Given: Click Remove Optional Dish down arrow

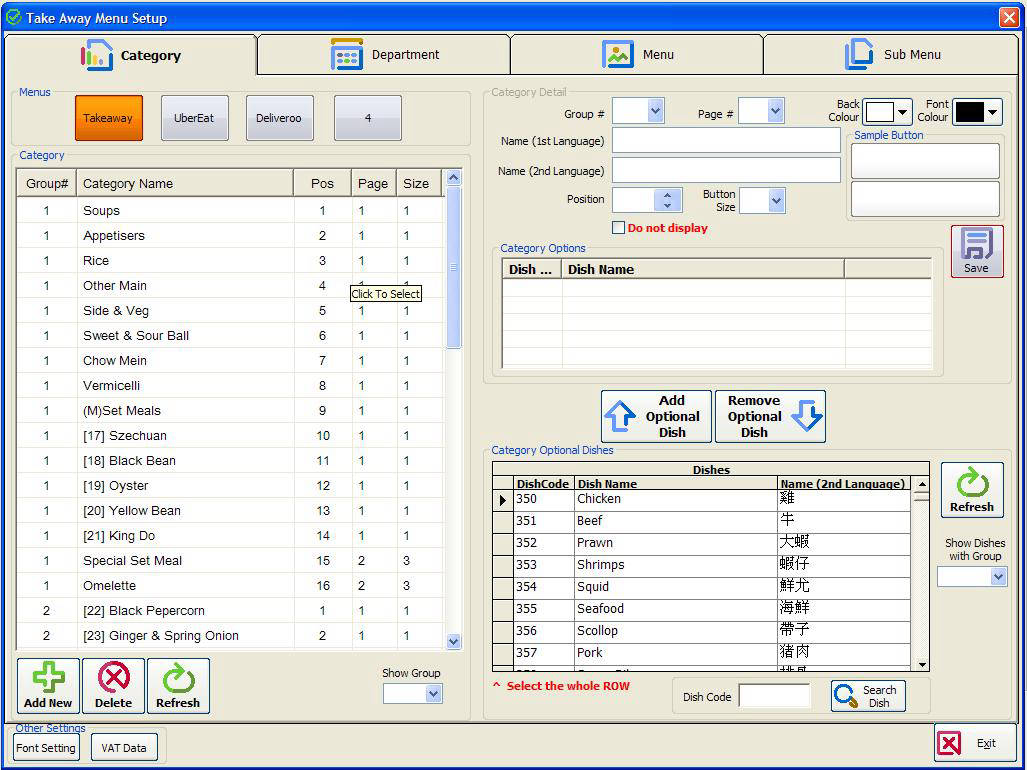Looking at the screenshot, I should tap(805, 417).
